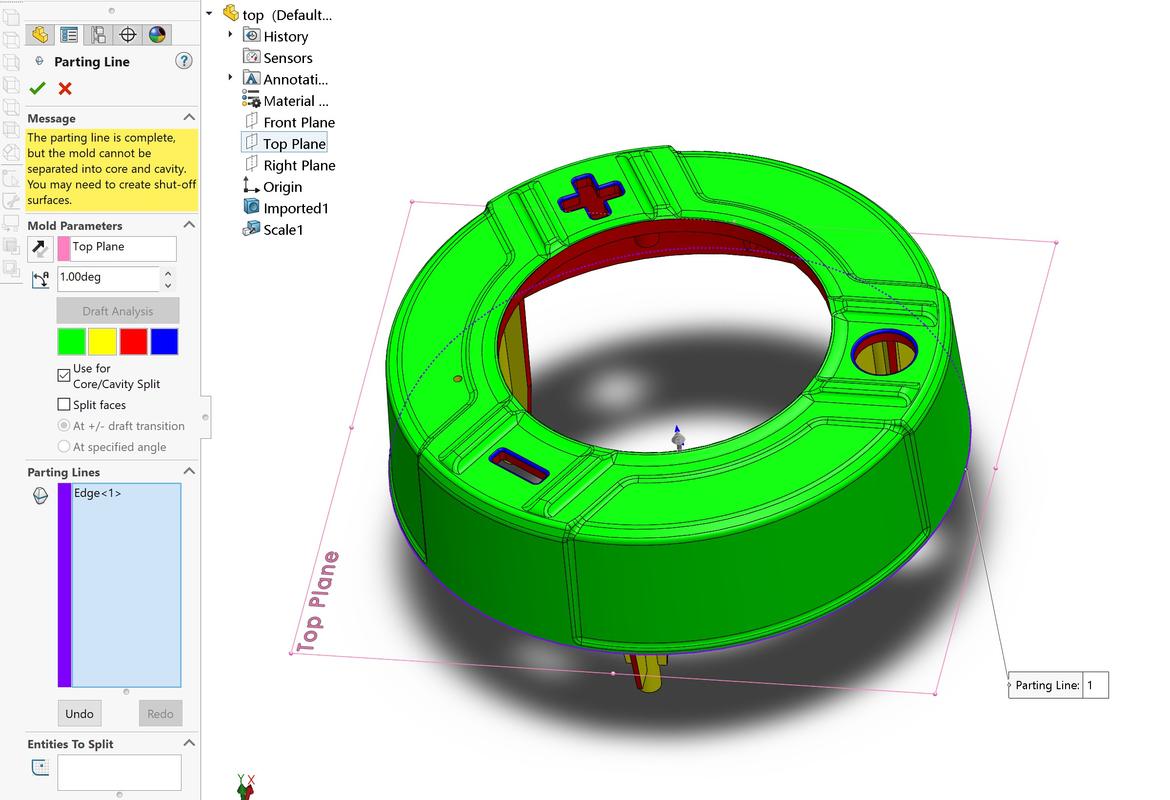Screen dimensions: 1170x800
Task: Collapse the Message section
Action: [x=190, y=117]
